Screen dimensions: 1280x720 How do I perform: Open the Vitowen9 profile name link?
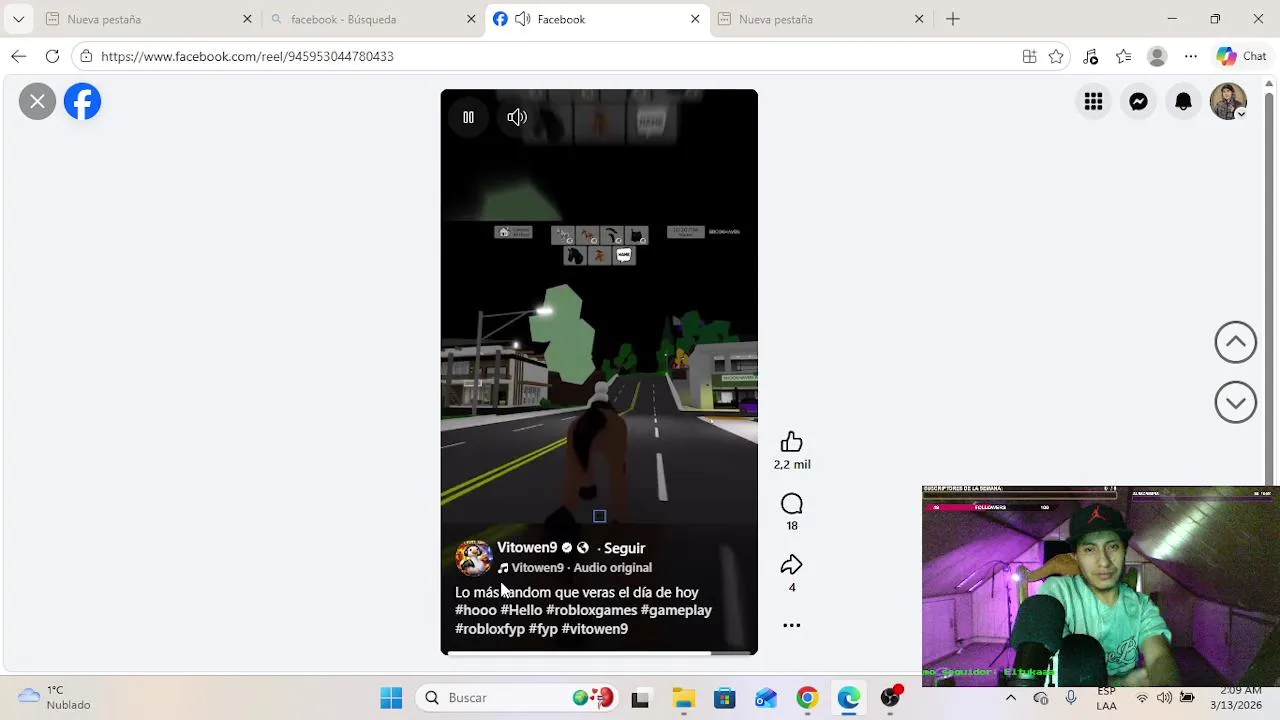click(527, 547)
